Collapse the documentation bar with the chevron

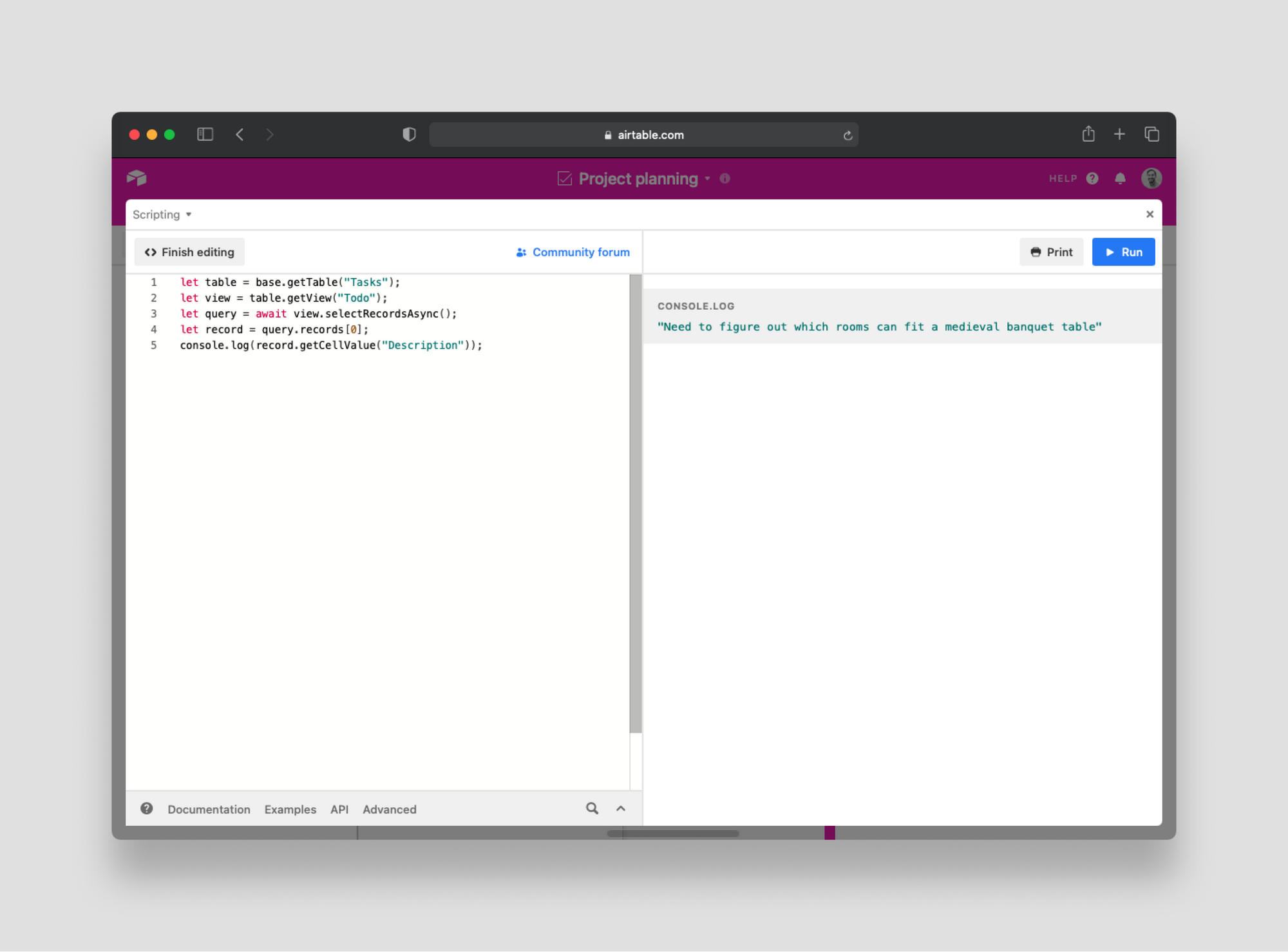(x=620, y=808)
